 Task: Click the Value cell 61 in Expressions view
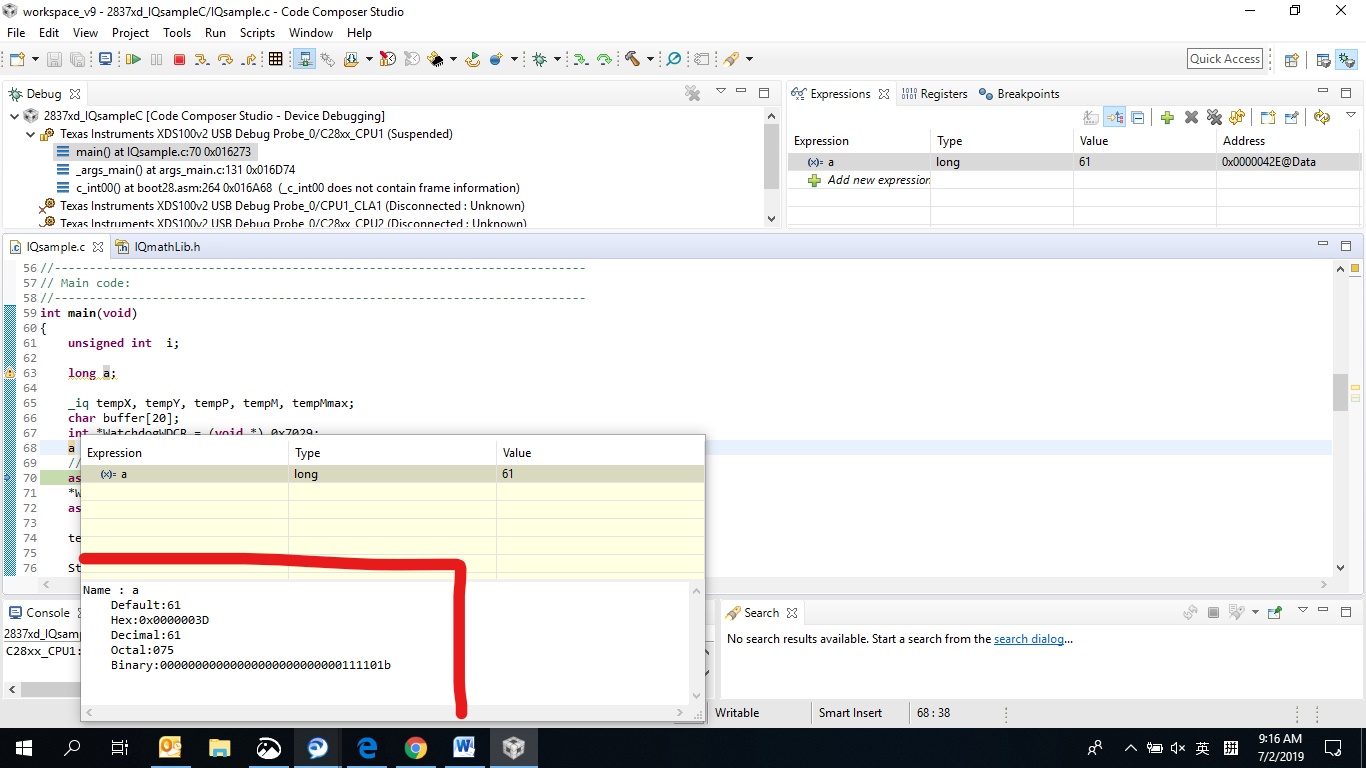tap(1144, 162)
